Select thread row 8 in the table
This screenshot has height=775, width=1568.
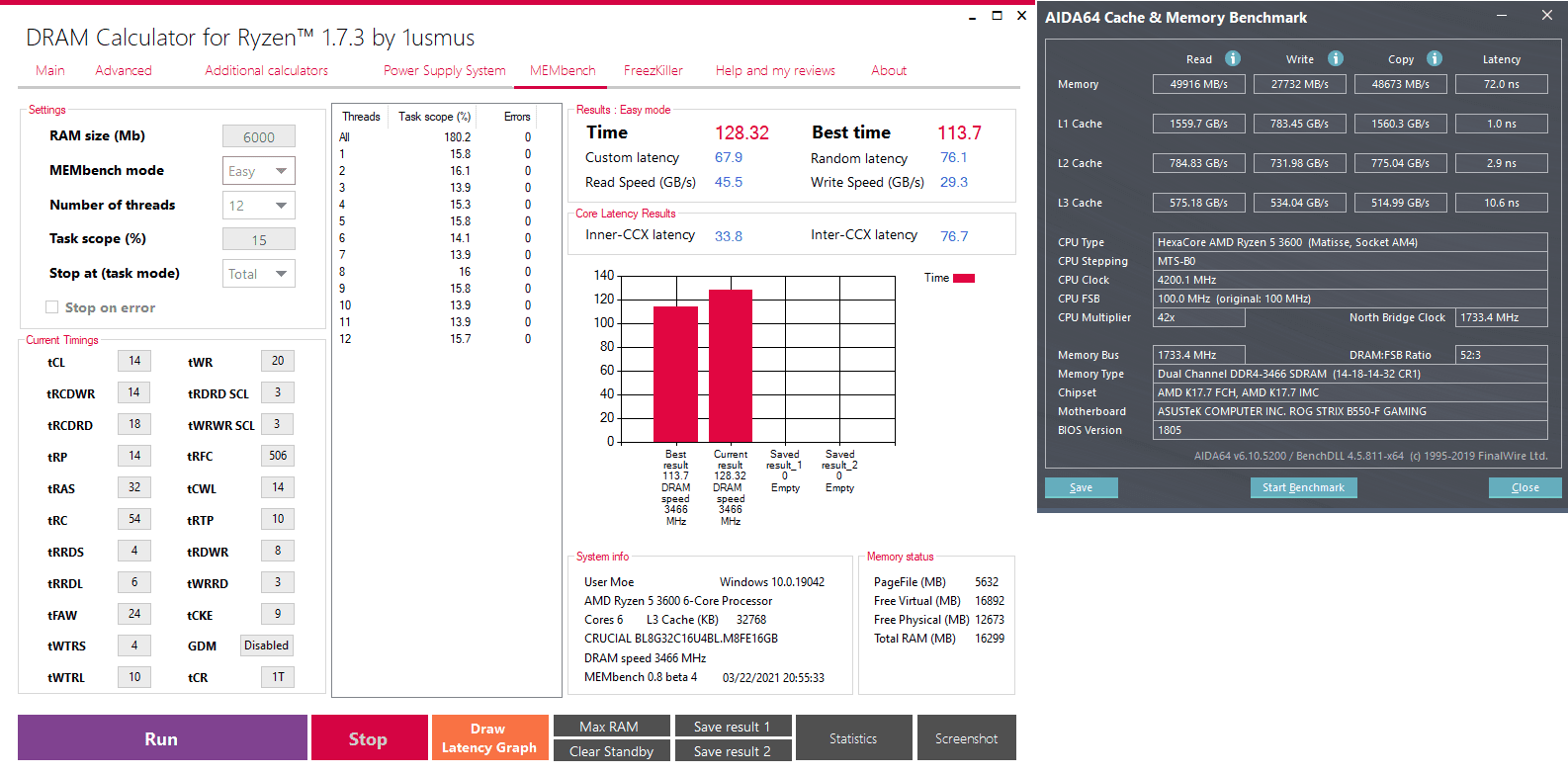pyautogui.click(x=435, y=272)
